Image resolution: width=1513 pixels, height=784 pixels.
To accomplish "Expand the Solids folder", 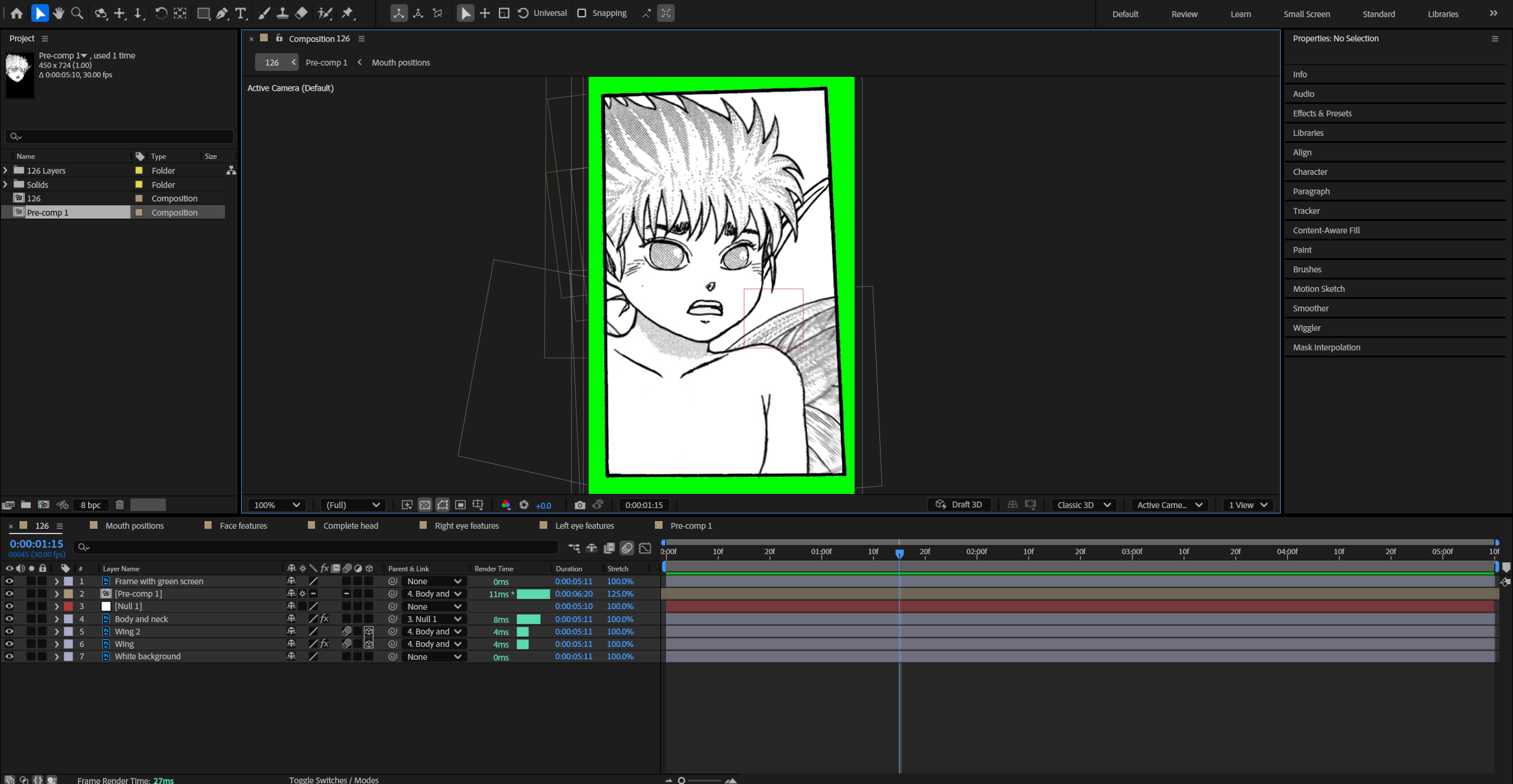I will click(5, 184).
